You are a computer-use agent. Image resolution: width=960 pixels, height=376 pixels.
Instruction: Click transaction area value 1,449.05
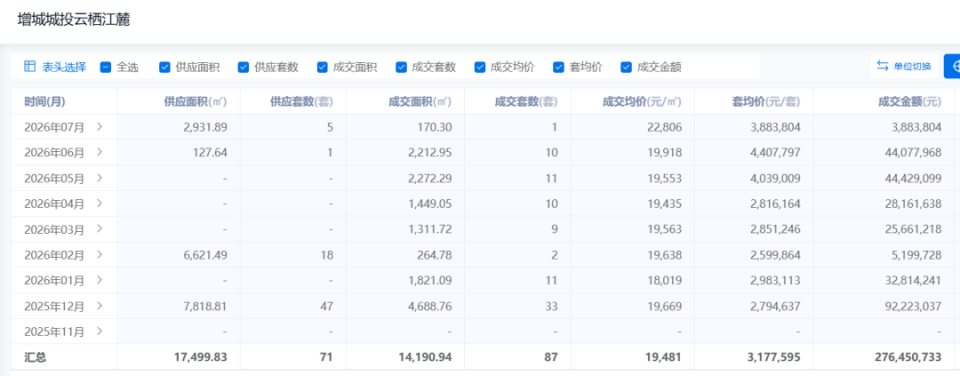click(429, 203)
